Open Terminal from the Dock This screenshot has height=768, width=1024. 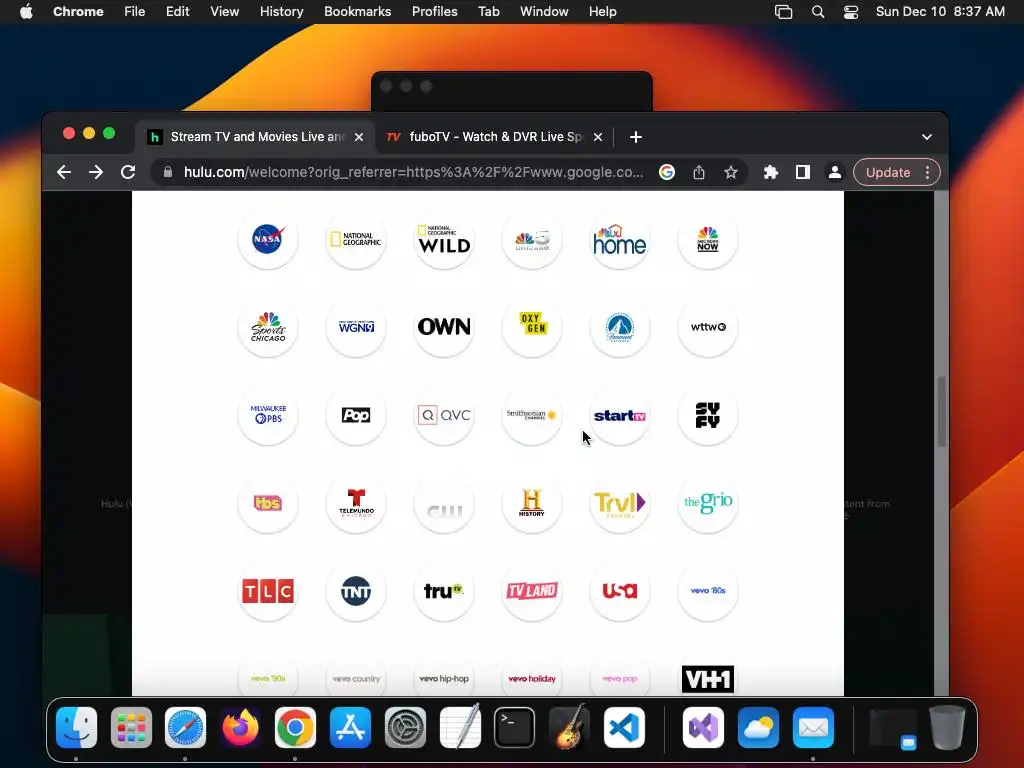[515, 728]
